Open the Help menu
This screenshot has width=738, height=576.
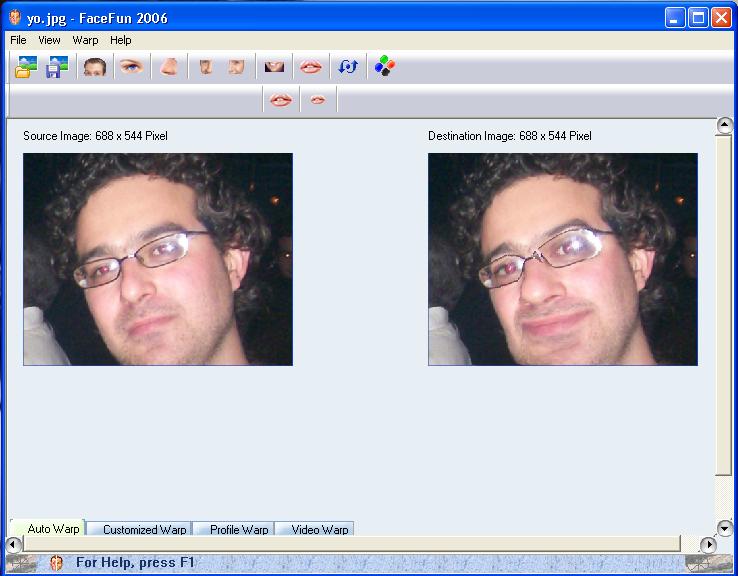(120, 40)
